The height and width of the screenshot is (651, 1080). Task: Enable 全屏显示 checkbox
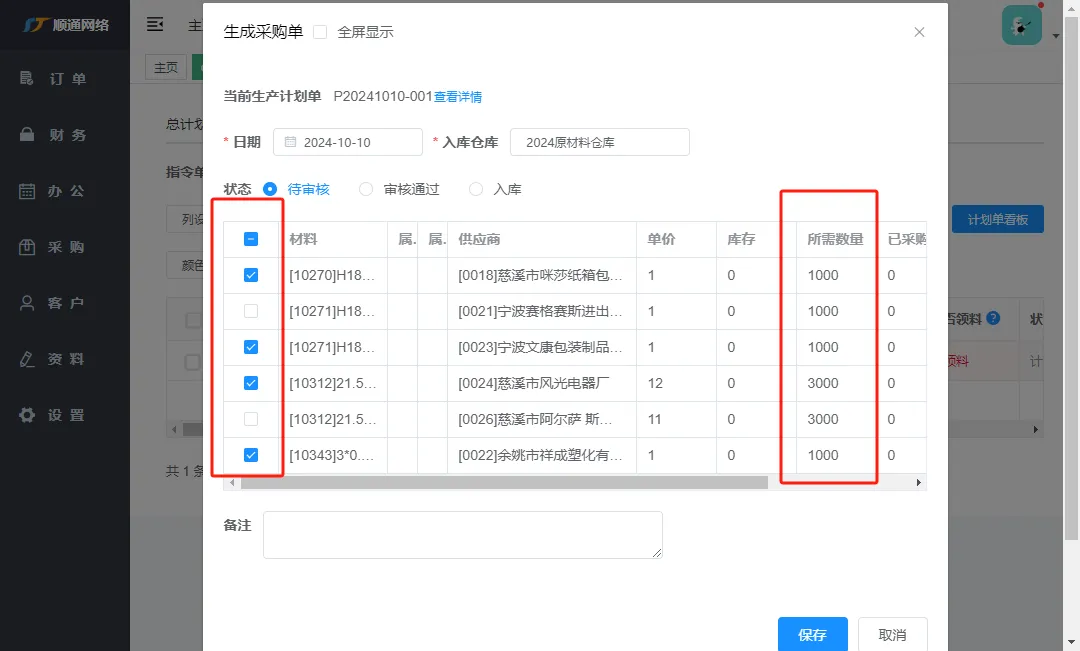[320, 32]
